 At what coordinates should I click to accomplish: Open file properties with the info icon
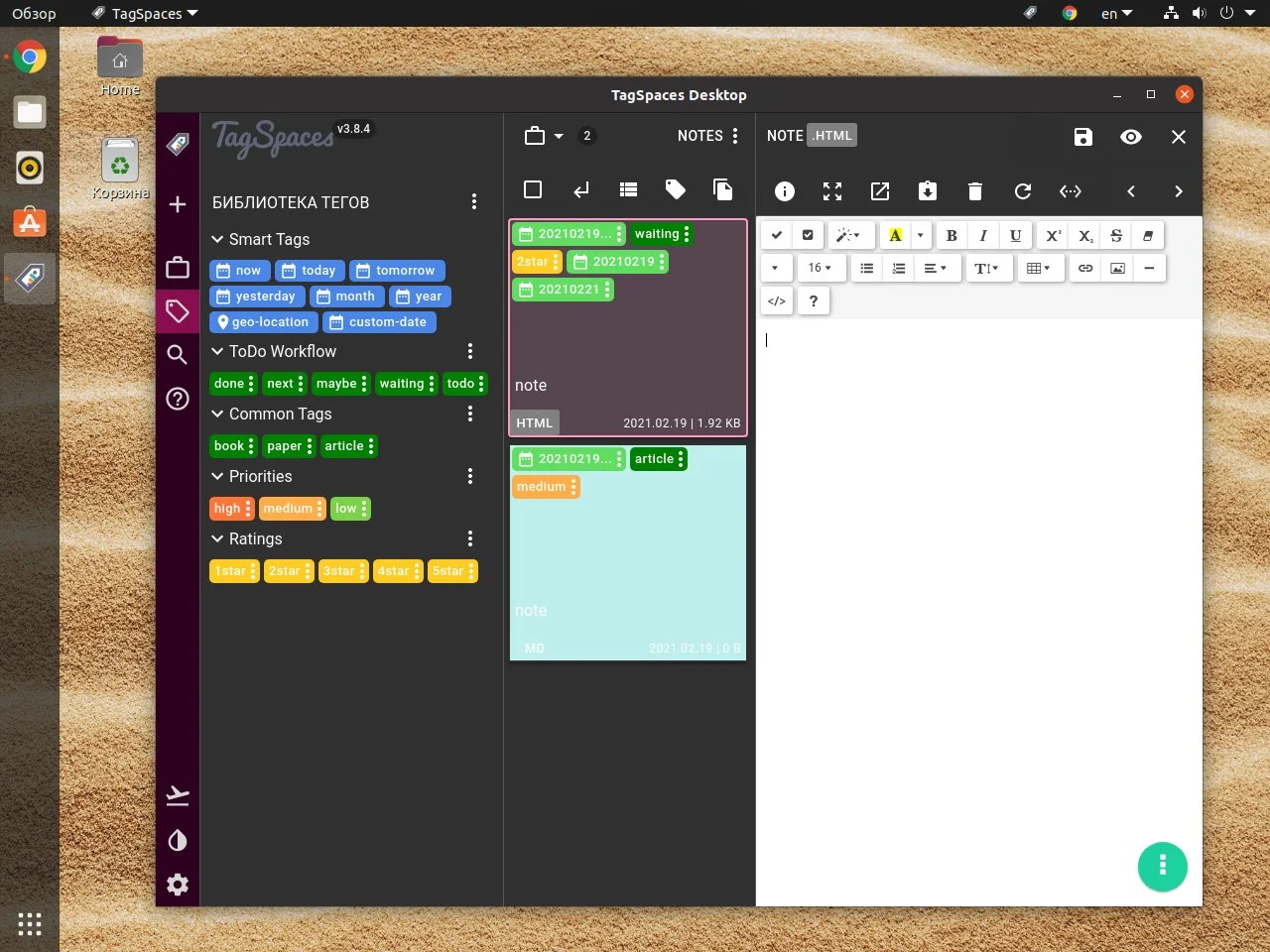(x=784, y=191)
